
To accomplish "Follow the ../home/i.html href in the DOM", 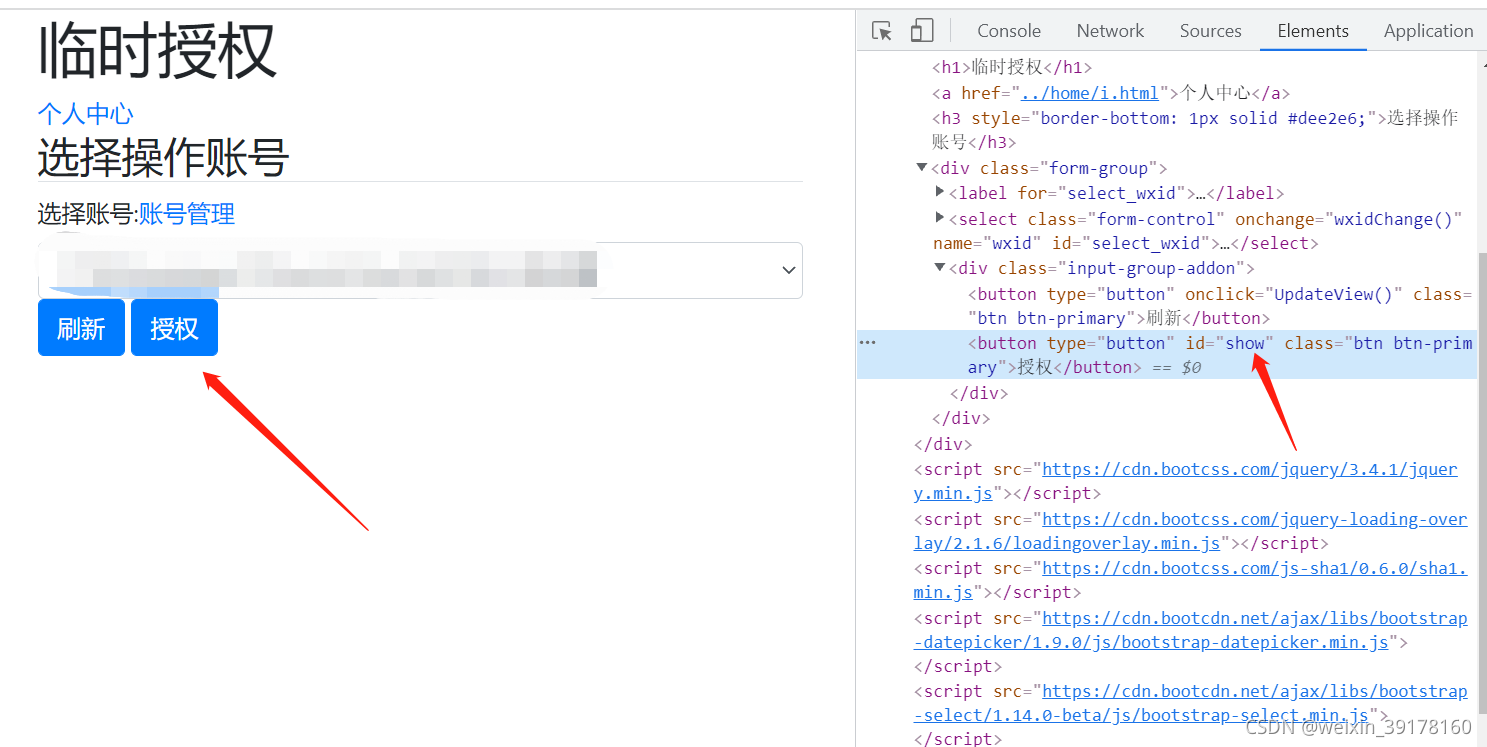I will pyautogui.click(x=1089, y=93).
